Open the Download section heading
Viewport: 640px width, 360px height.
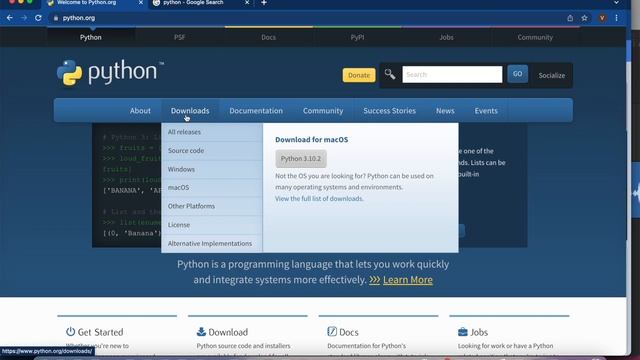tap(228, 332)
